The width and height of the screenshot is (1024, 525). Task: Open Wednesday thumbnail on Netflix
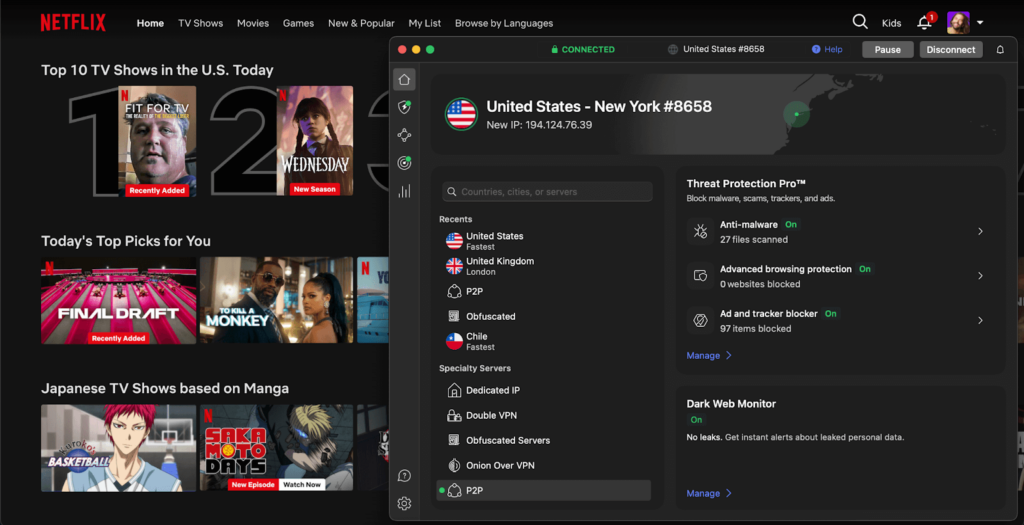[x=315, y=141]
